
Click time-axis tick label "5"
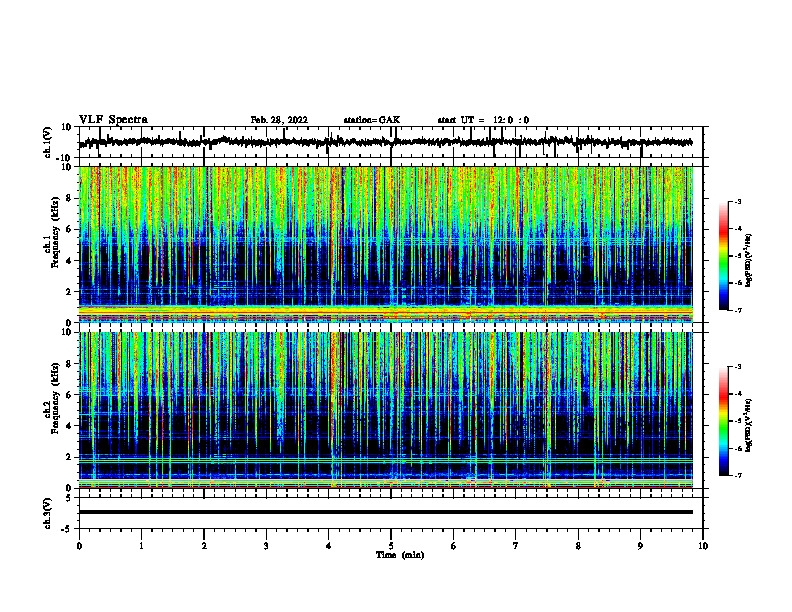pos(391,546)
